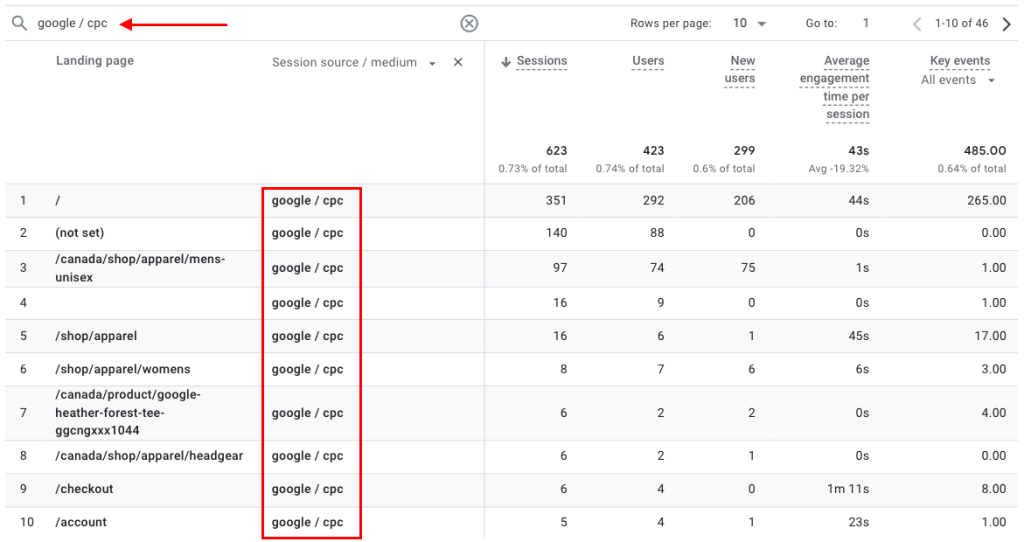The image size is (1024, 542).
Task: Select the /shop/apparel/womens landing page
Action: 123,369
